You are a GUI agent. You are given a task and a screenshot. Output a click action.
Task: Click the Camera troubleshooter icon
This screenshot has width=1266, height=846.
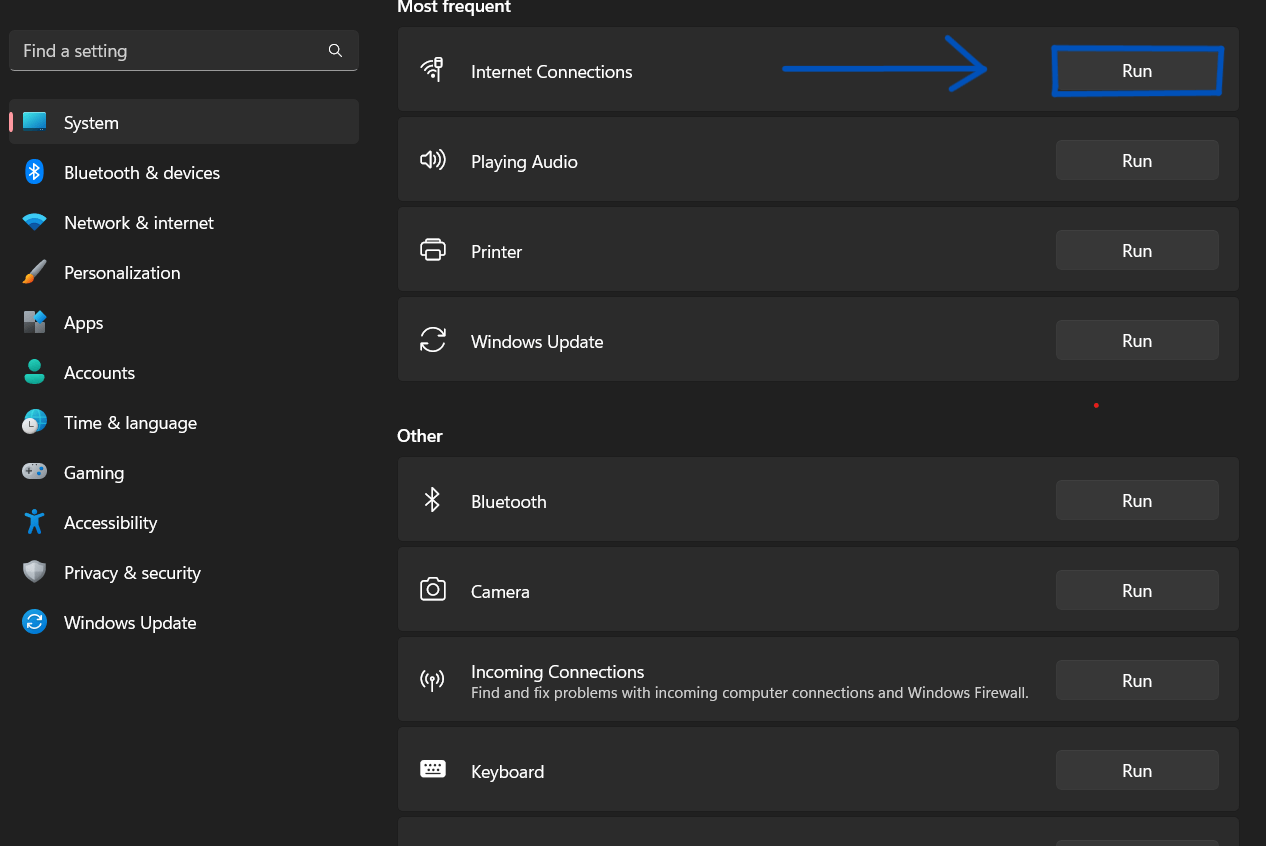(x=433, y=589)
